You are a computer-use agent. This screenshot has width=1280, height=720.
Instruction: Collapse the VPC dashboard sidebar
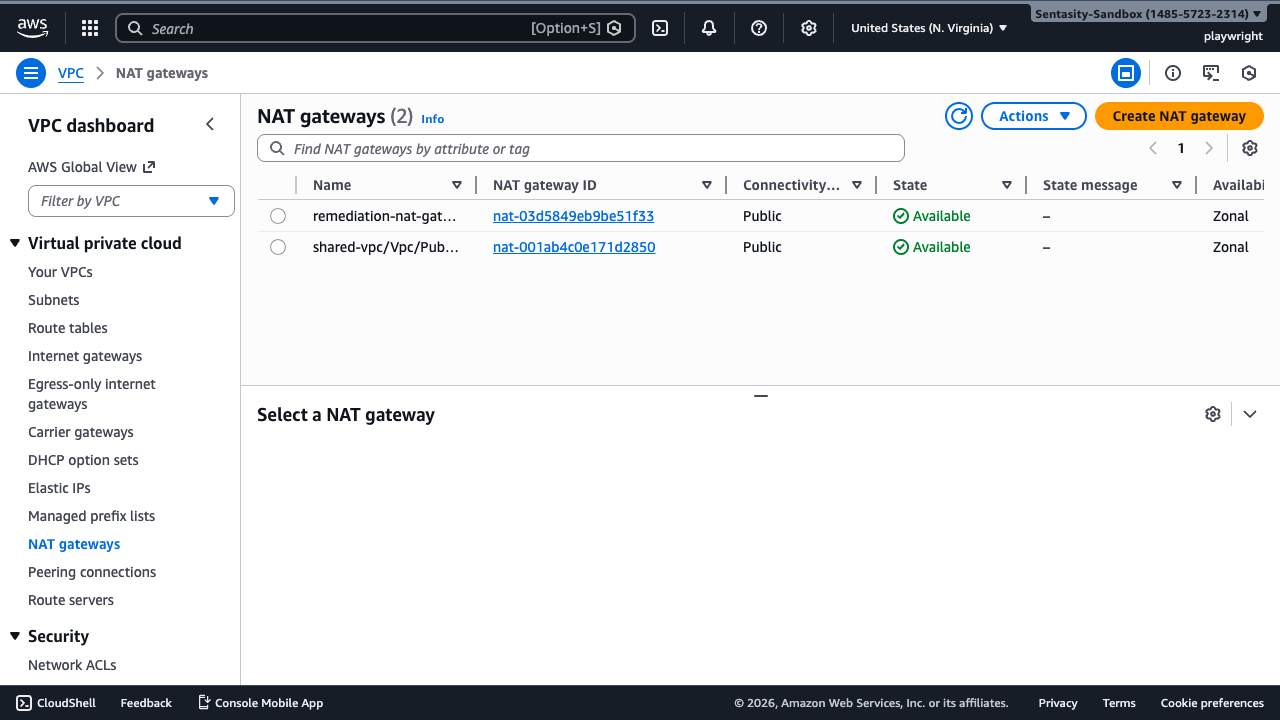[210, 123]
